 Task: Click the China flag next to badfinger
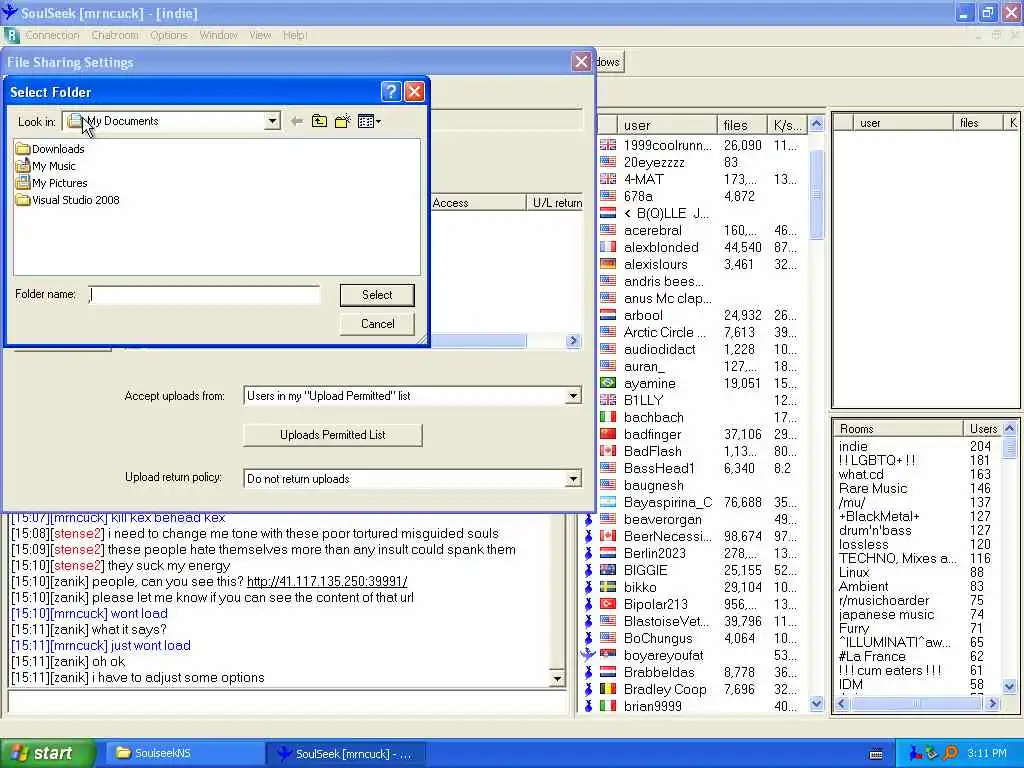pyautogui.click(x=608, y=434)
